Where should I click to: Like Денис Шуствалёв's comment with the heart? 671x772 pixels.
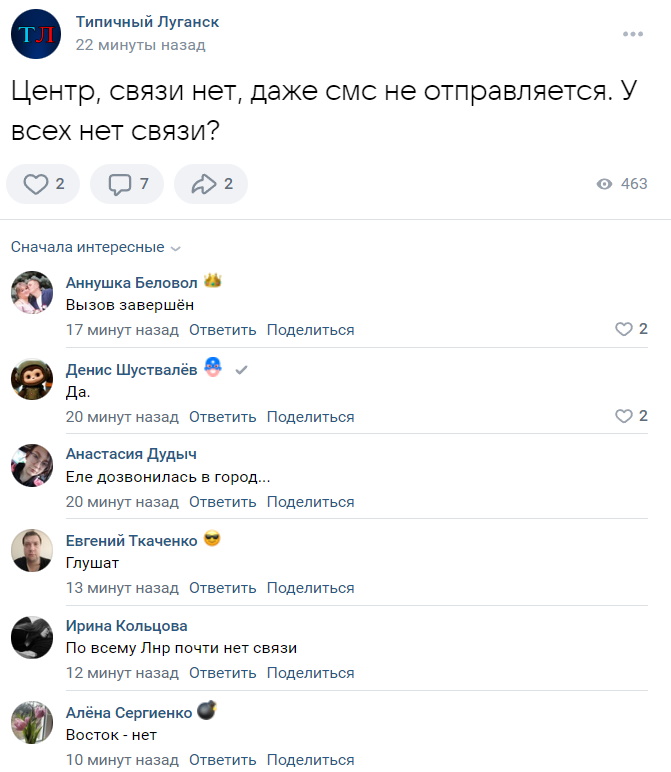click(624, 416)
